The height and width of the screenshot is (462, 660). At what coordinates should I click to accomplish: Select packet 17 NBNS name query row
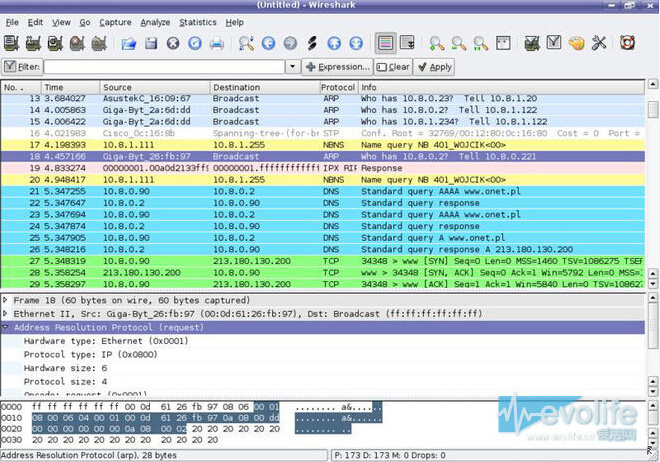pyautogui.click(x=323, y=145)
